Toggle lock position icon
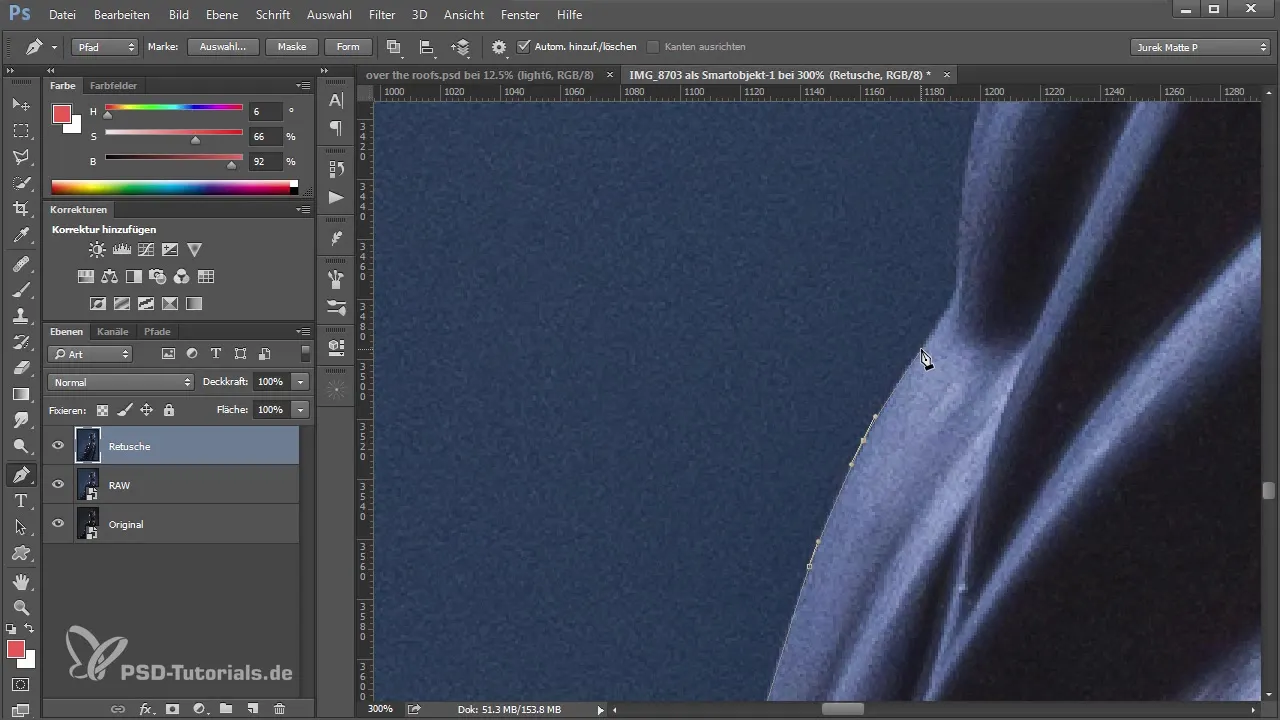This screenshot has width=1280, height=720. (x=146, y=410)
